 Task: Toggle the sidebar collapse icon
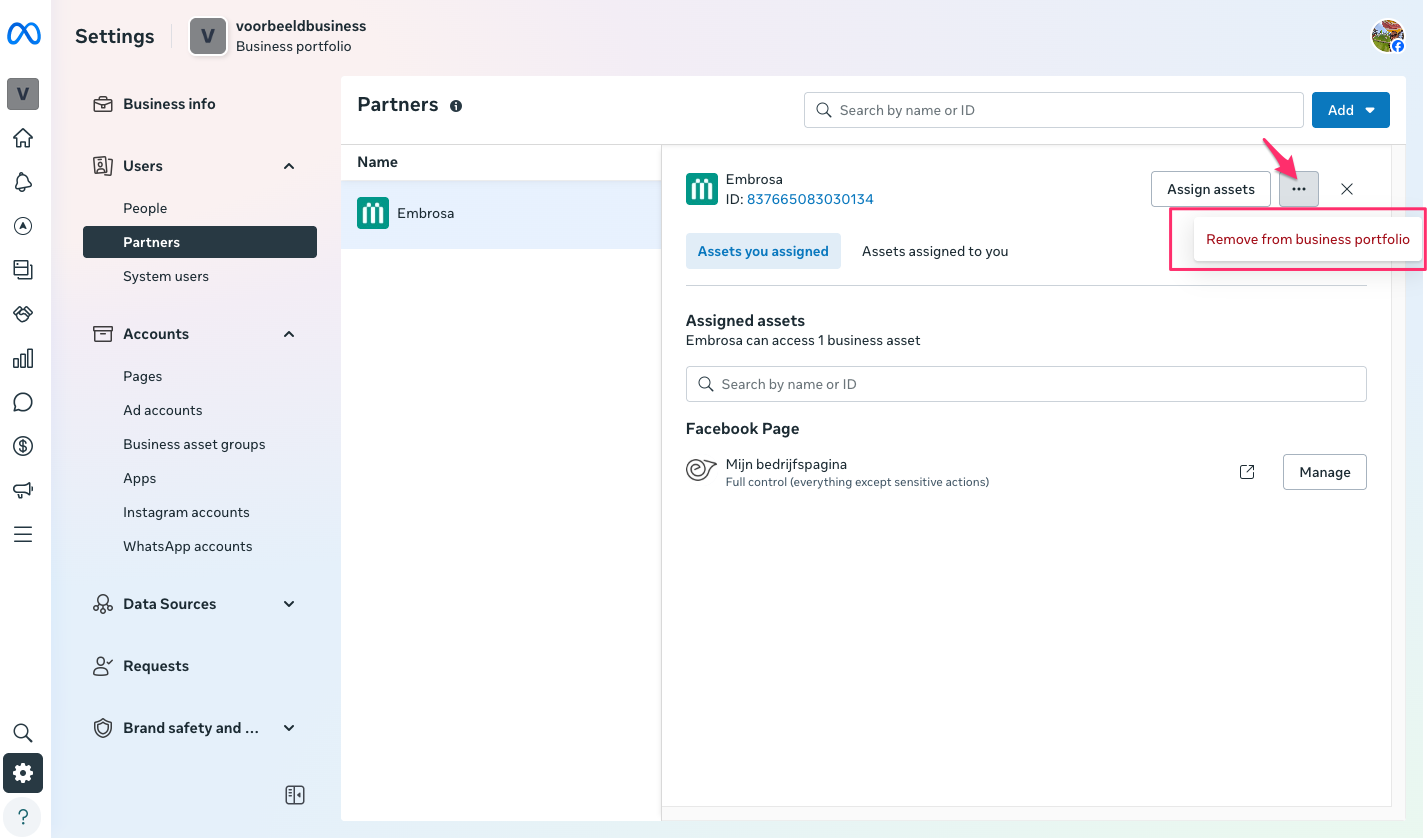[294, 795]
